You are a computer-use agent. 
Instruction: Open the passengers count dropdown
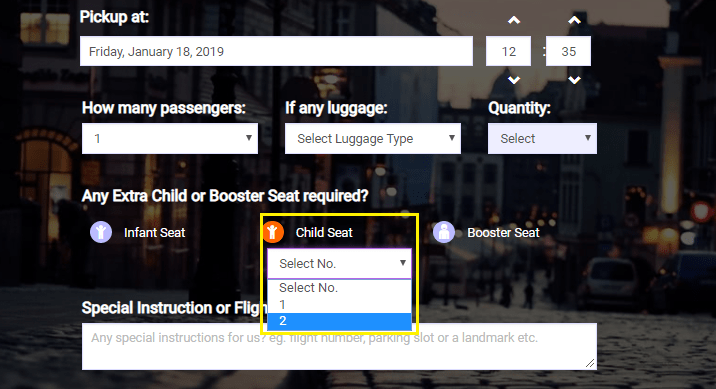170,138
